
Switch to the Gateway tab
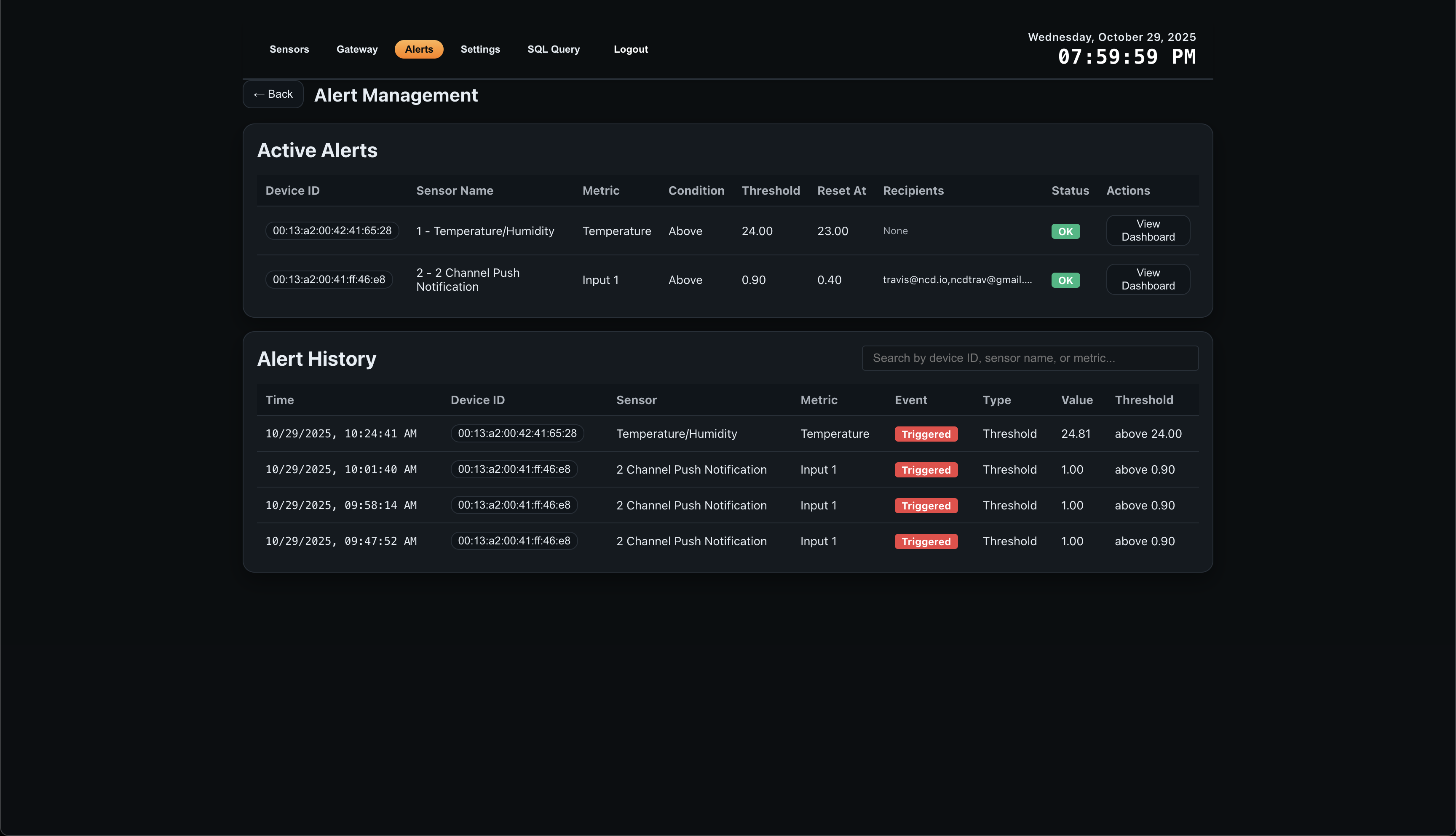357,49
